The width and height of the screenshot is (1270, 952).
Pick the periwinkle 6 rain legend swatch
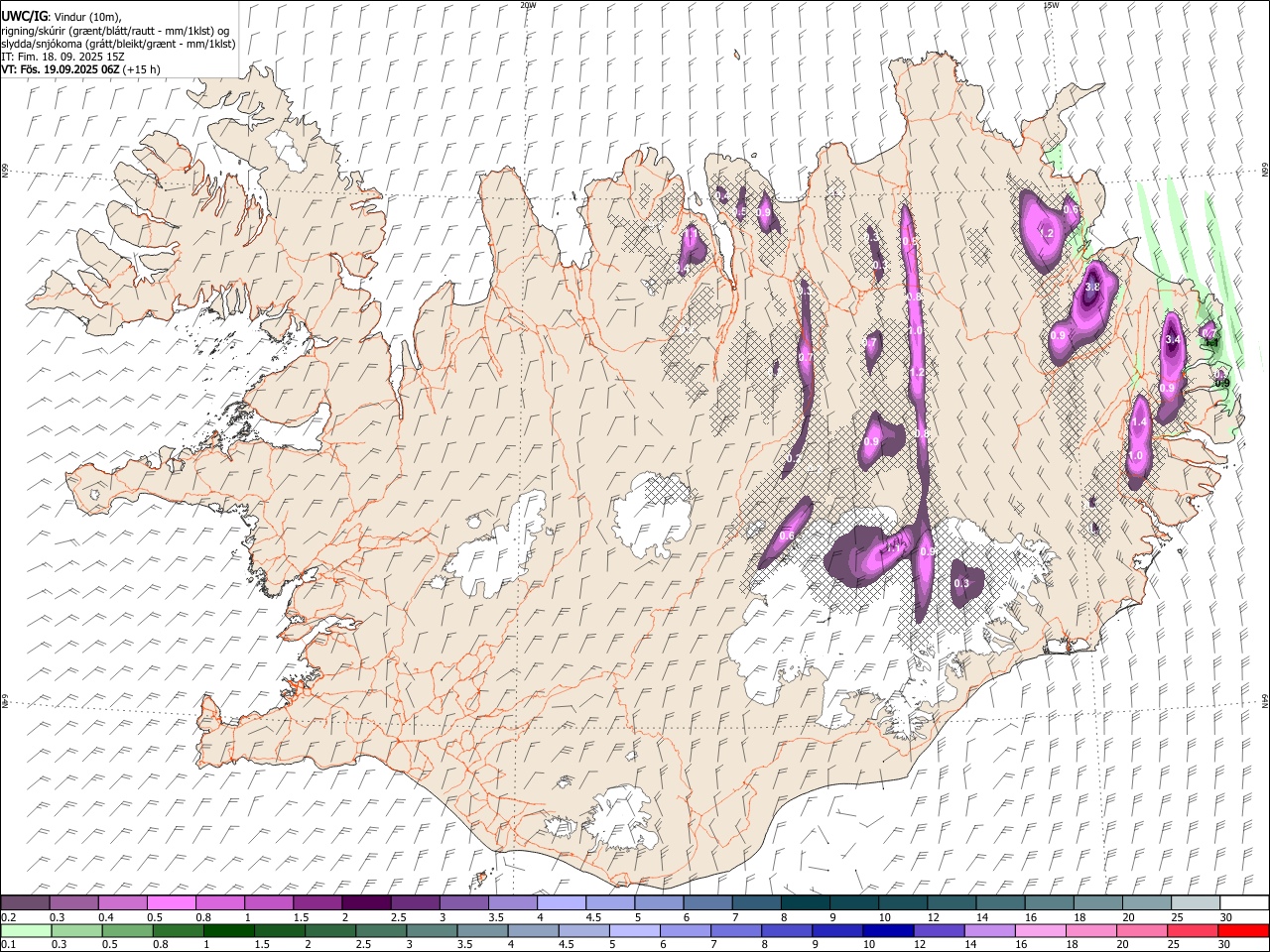686,930
